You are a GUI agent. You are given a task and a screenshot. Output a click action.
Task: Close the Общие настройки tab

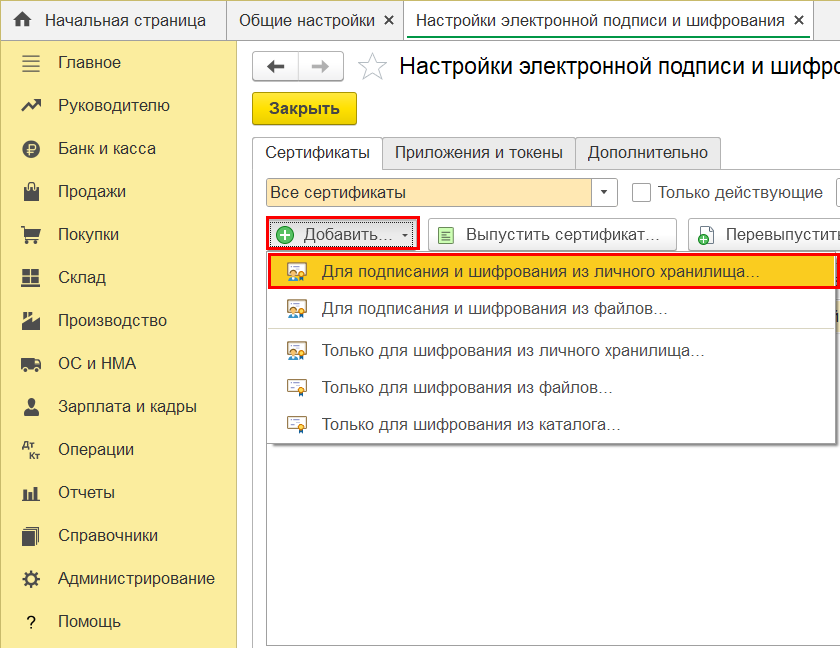389,20
